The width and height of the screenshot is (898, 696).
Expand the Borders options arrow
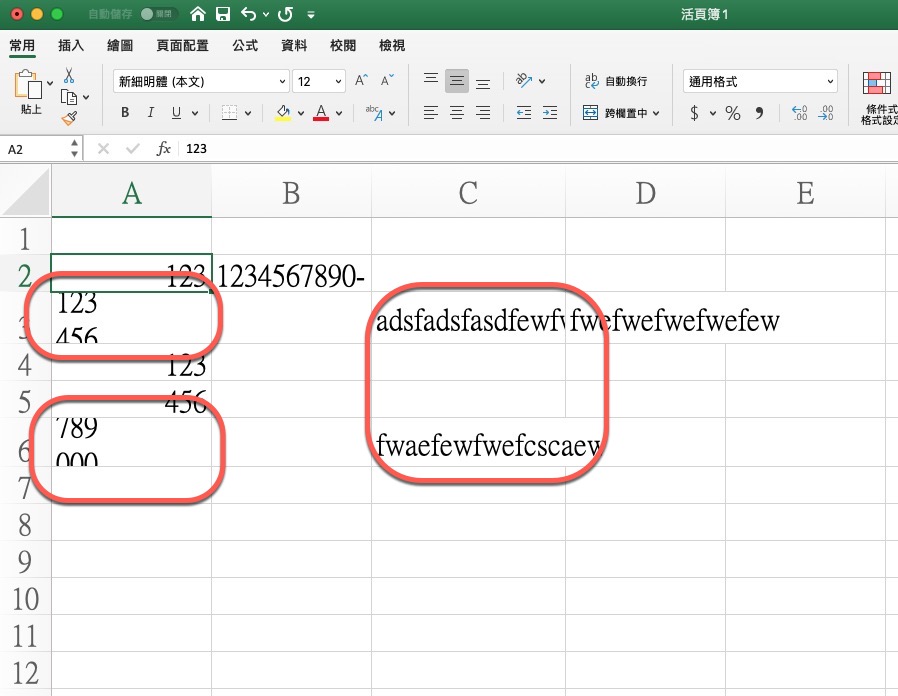[248, 113]
